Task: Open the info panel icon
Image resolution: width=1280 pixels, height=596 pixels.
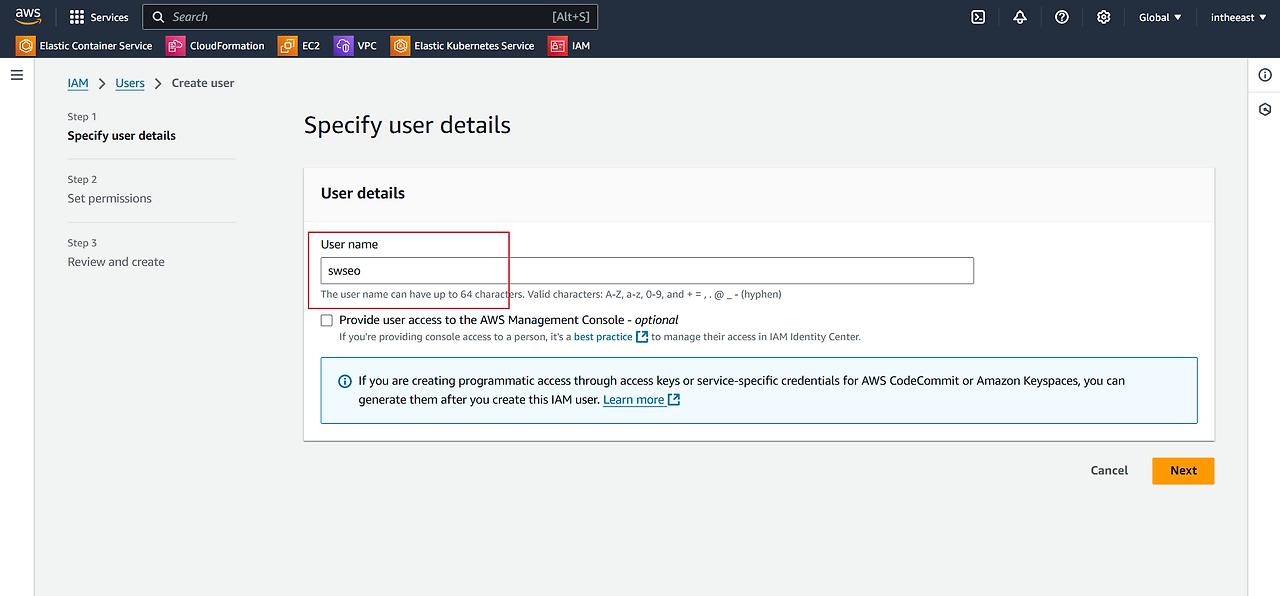Action: coord(1265,75)
